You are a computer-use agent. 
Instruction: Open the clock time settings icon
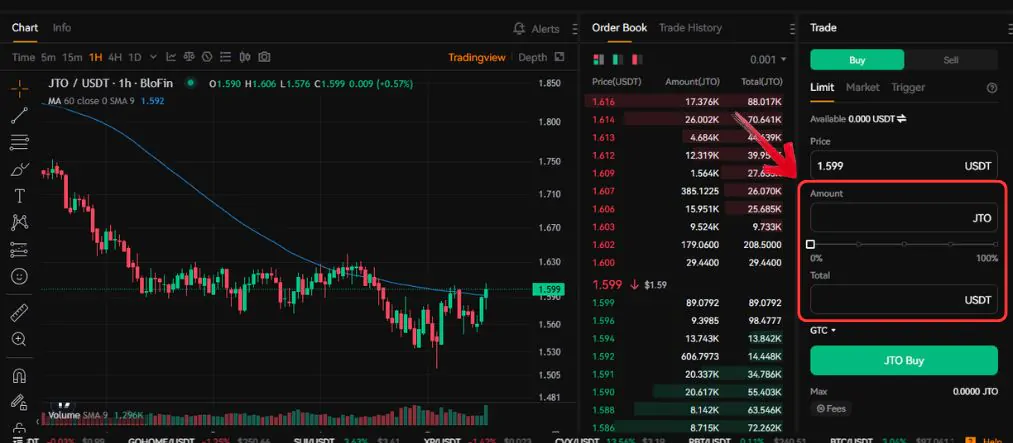click(x=207, y=57)
